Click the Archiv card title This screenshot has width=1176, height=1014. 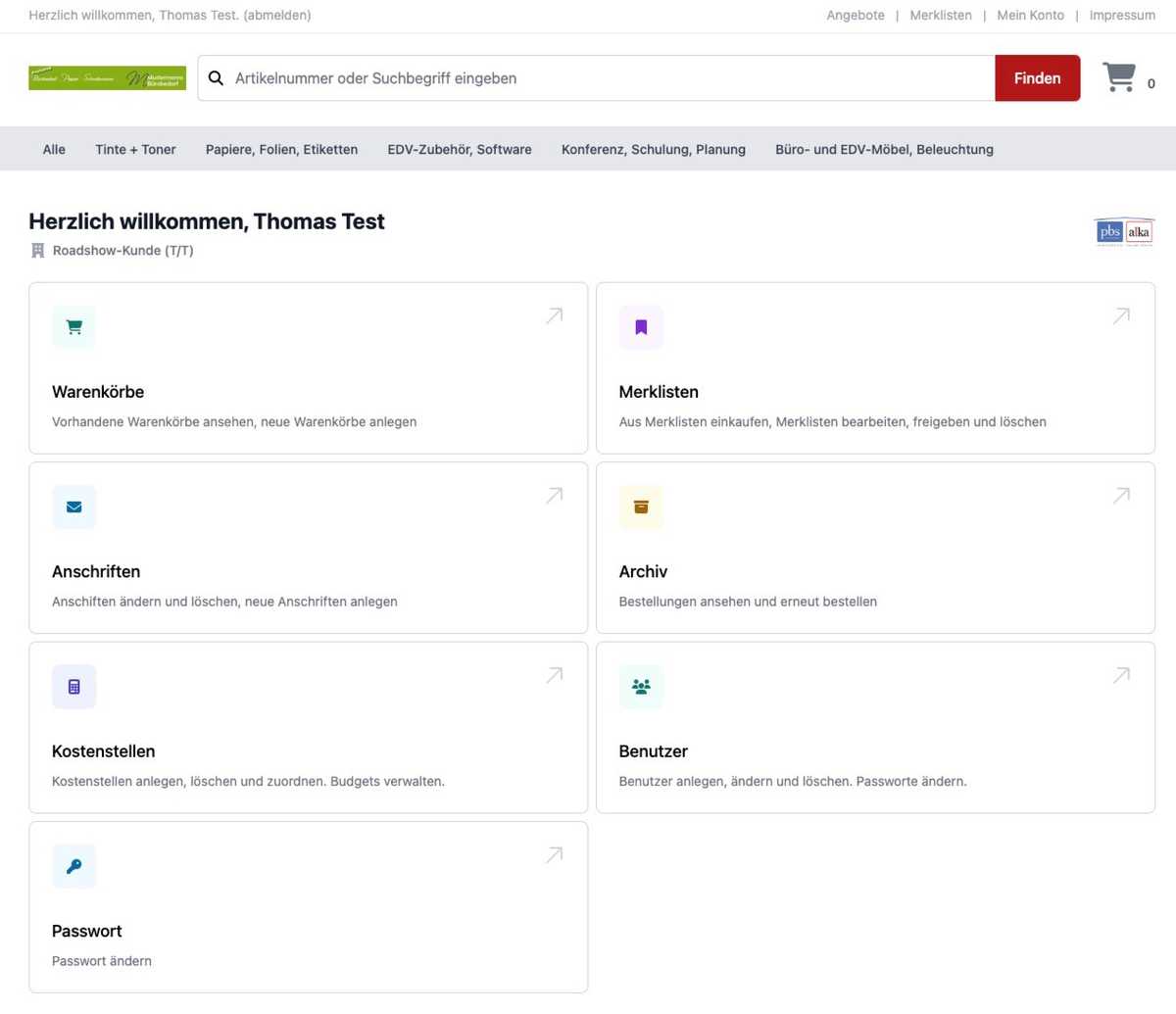click(x=643, y=572)
